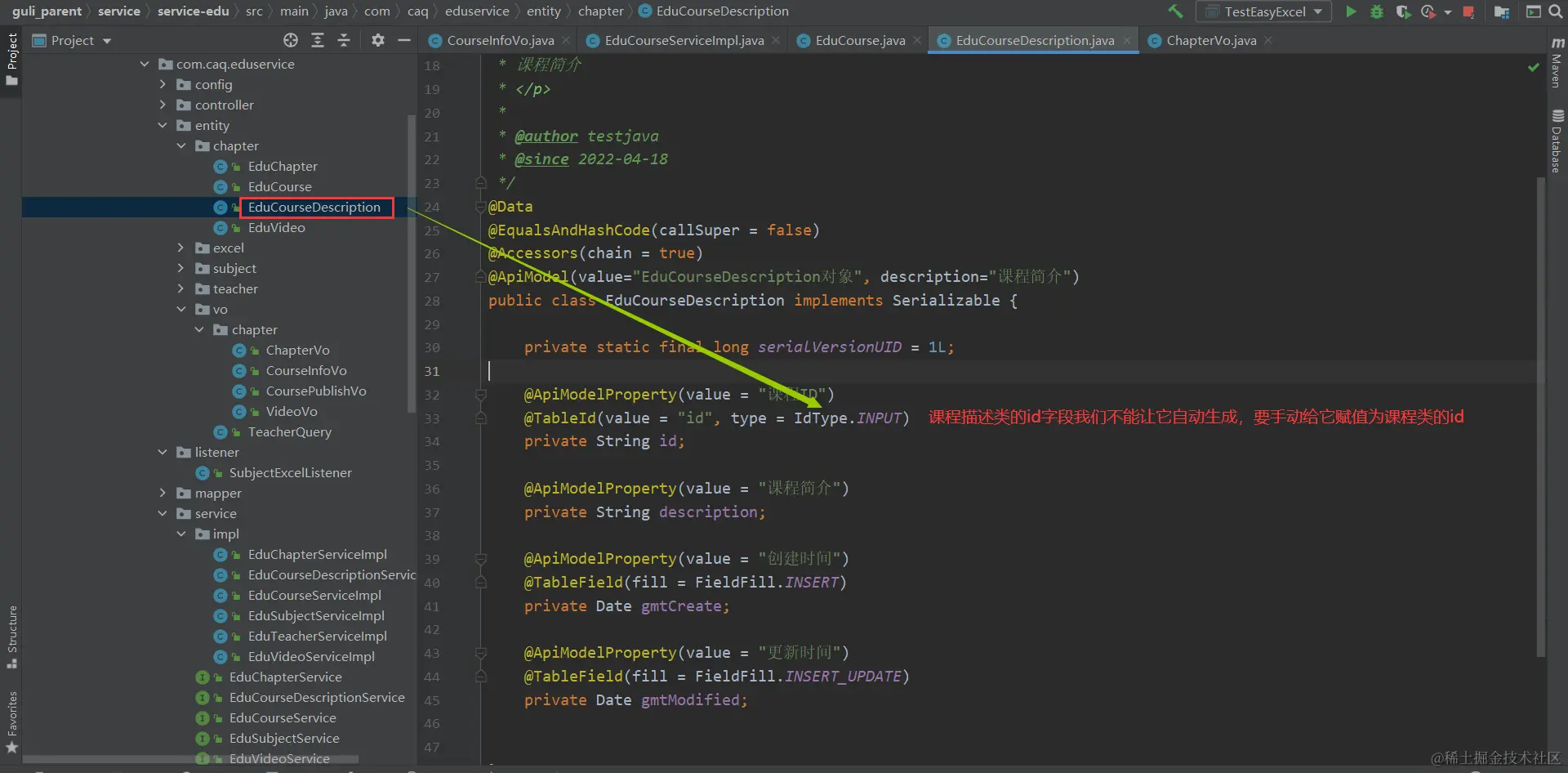Fold the annotation block at line 39

point(481,559)
